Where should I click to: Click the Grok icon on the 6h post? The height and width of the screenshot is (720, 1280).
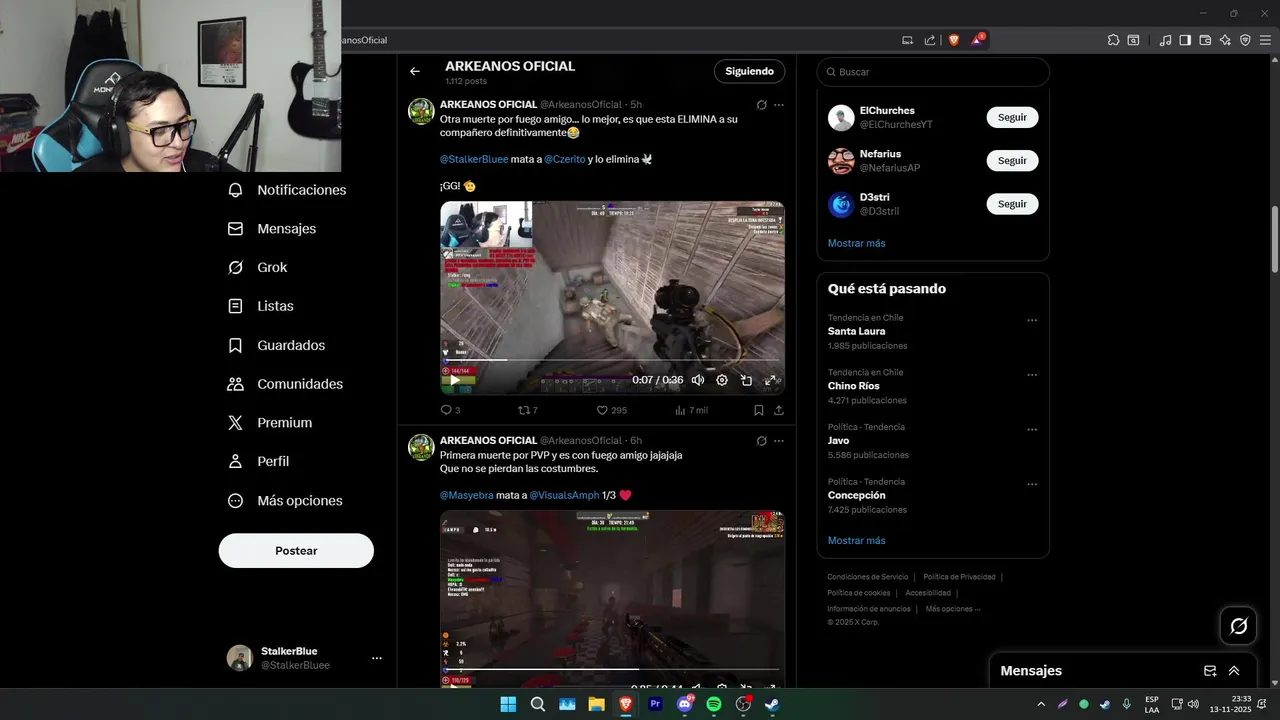[761, 441]
